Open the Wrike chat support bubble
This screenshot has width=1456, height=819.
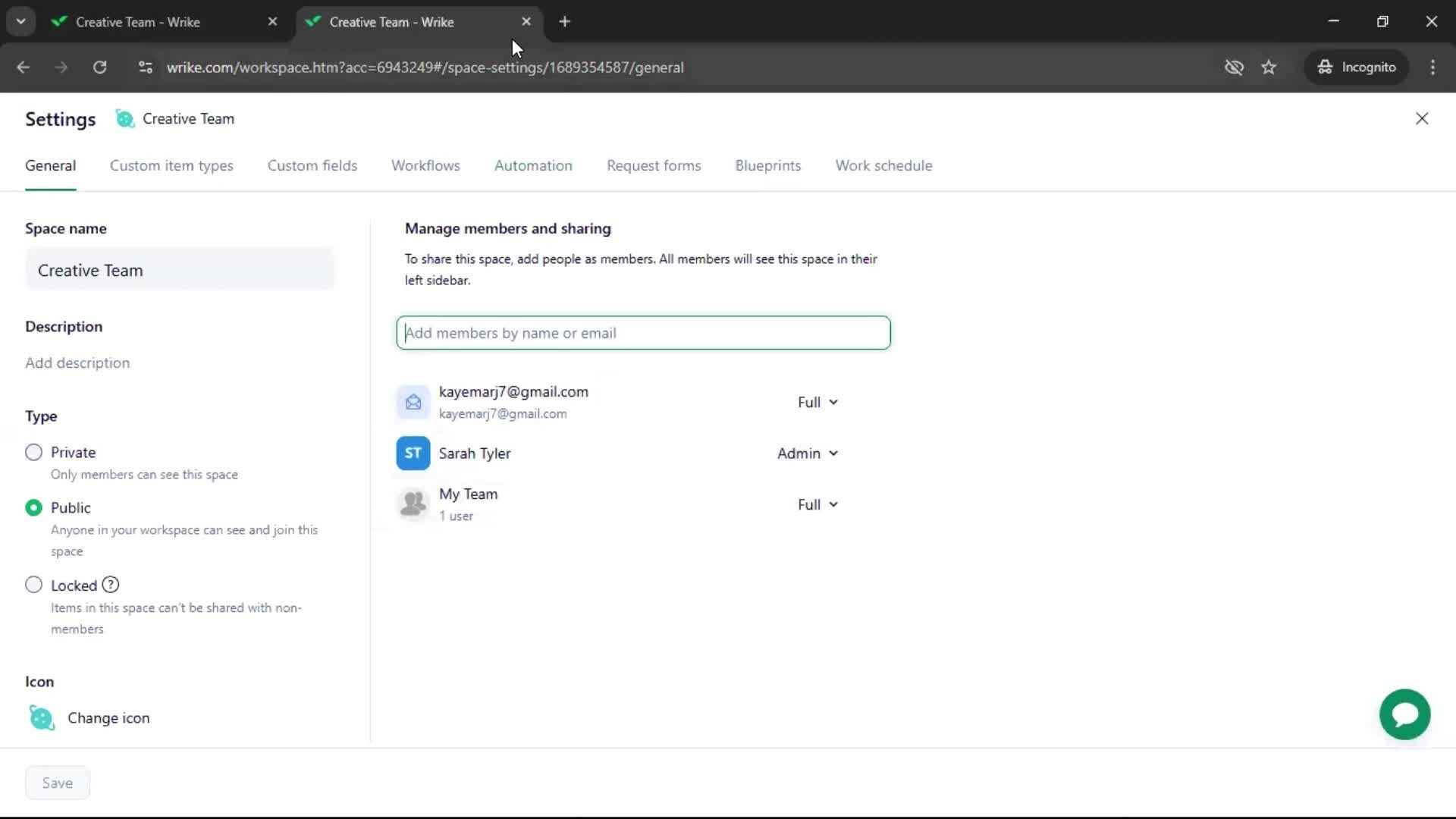1404,714
